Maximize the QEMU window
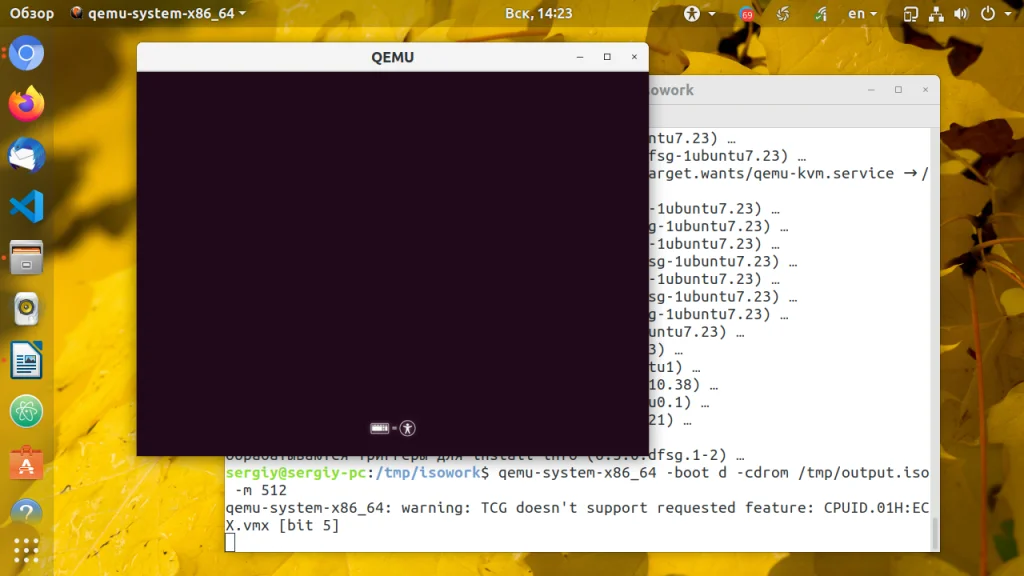Viewport: 1024px width, 576px height. click(607, 57)
